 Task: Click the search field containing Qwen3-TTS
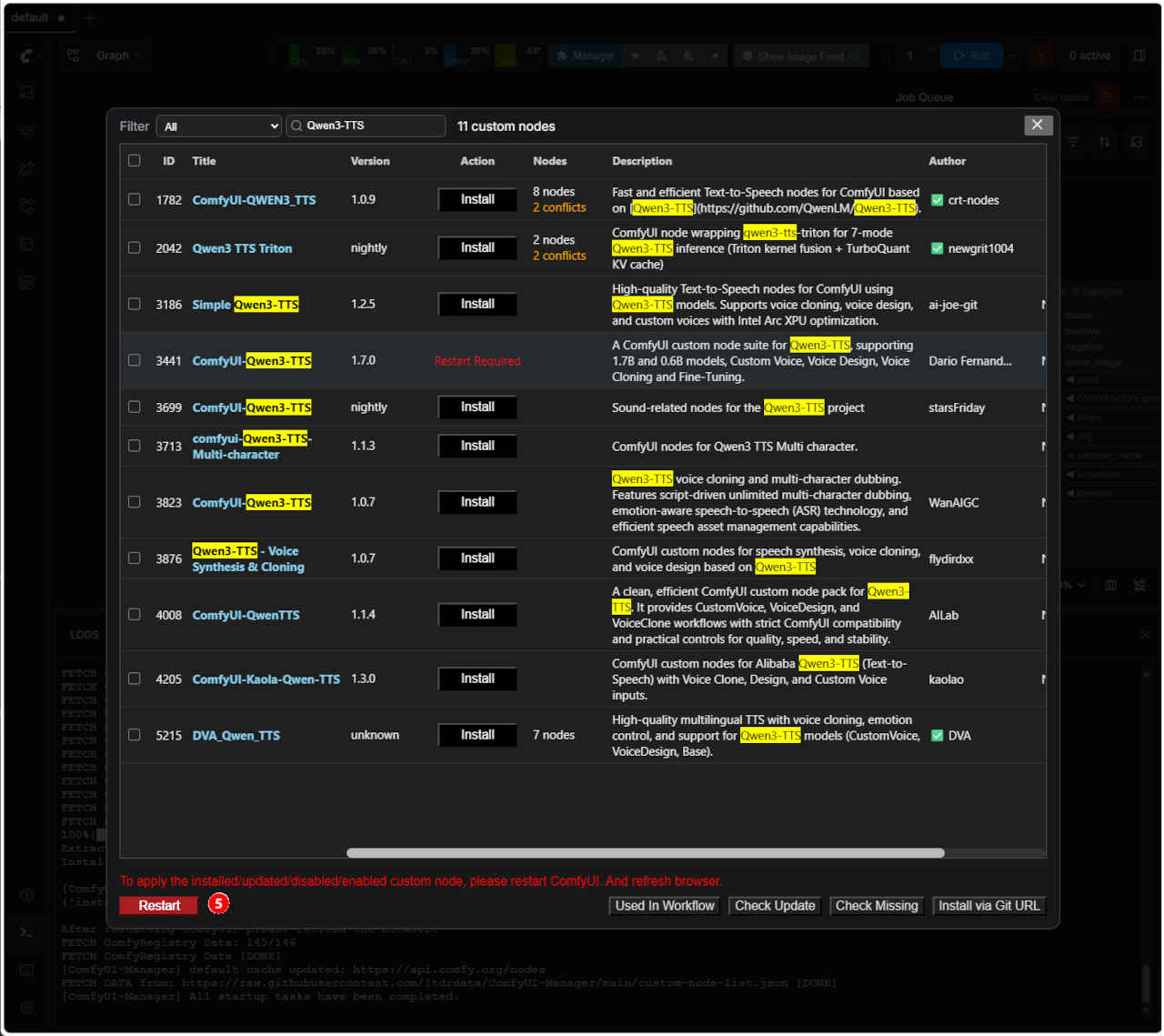(366, 126)
